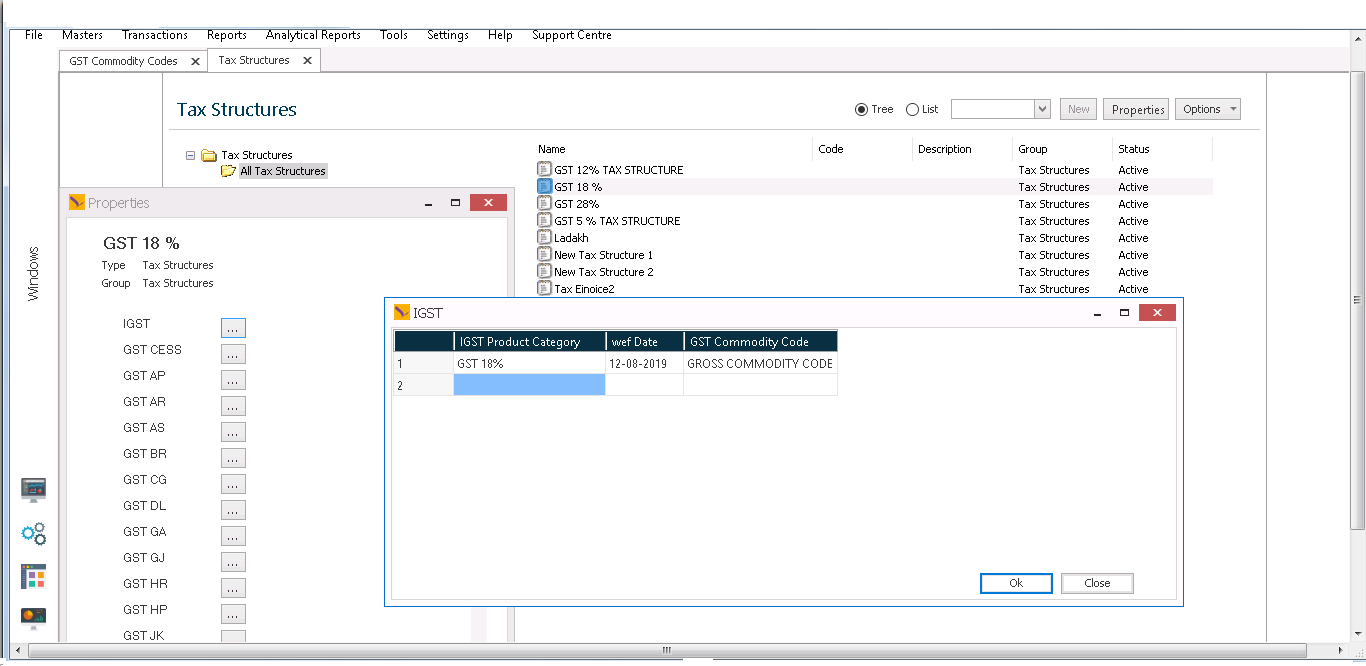Image resolution: width=1366 pixels, height=666 pixels.
Task: Click the All Tax Structures folder icon
Action: [x=228, y=171]
